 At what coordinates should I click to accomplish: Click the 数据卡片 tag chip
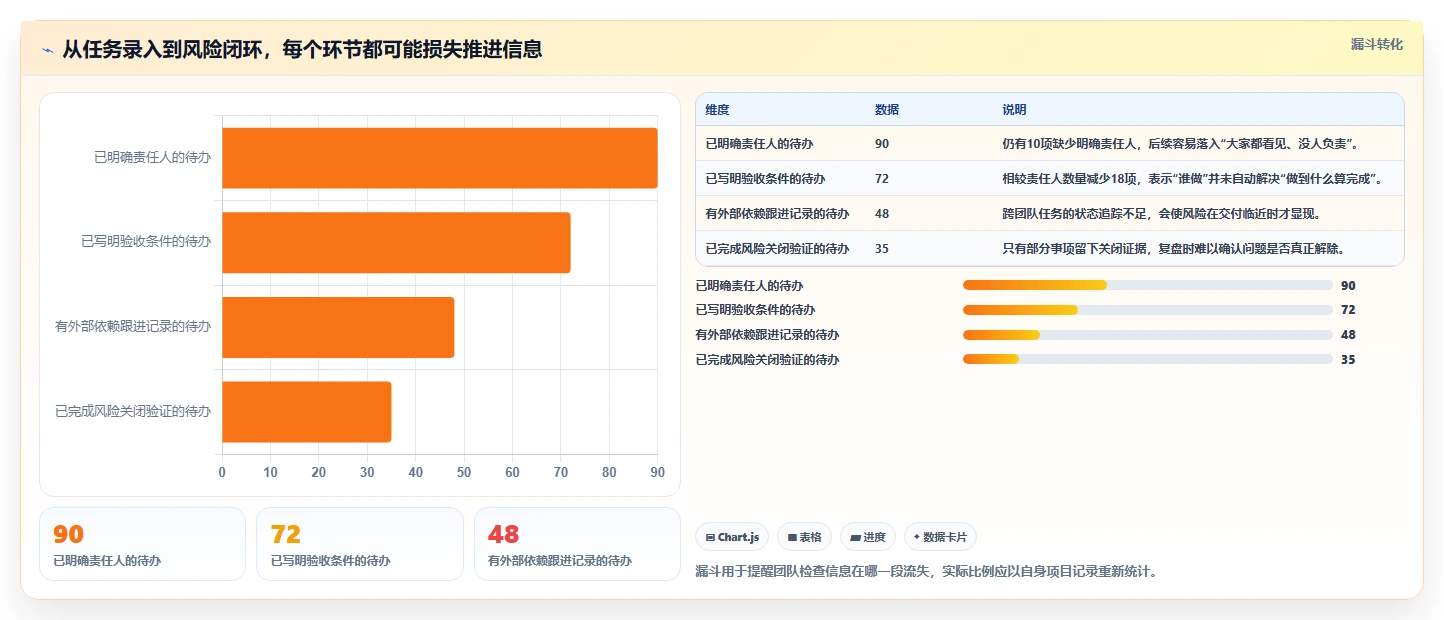pyautogui.click(x=940, y=537)
